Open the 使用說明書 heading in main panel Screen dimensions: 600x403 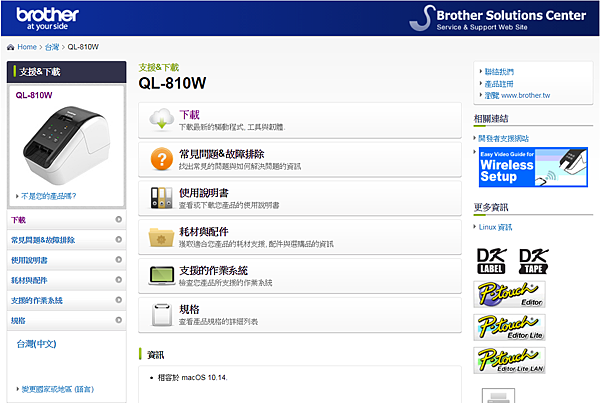(x=204, y=193)
